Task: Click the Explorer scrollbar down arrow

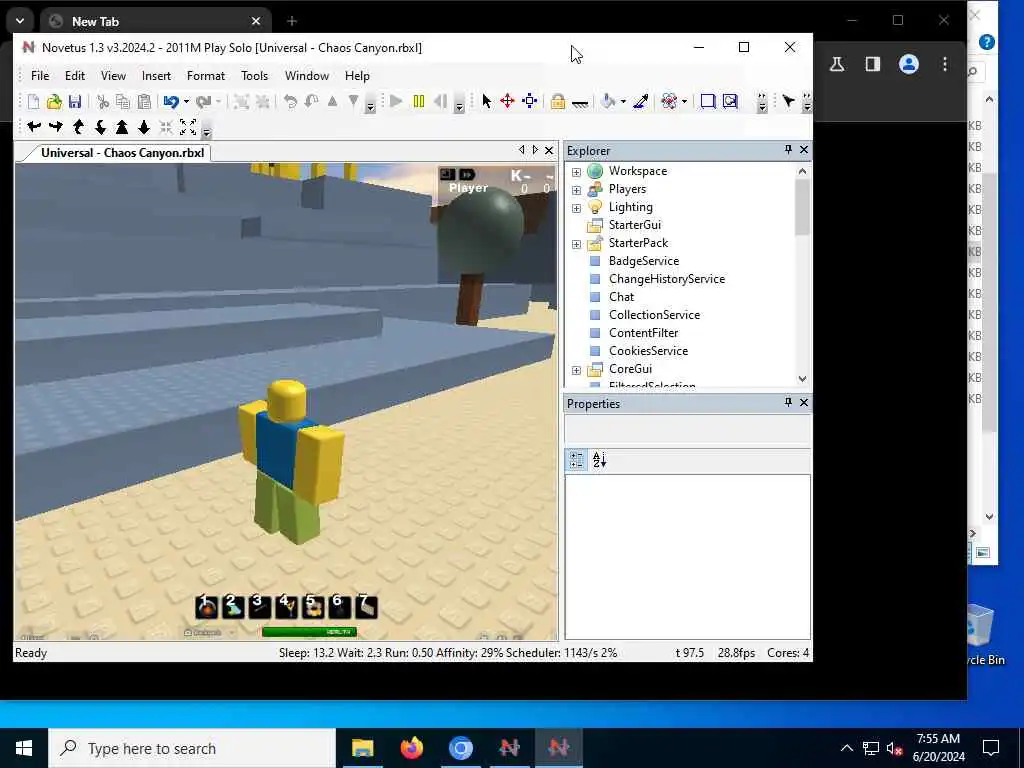Action: coord(802,379)
